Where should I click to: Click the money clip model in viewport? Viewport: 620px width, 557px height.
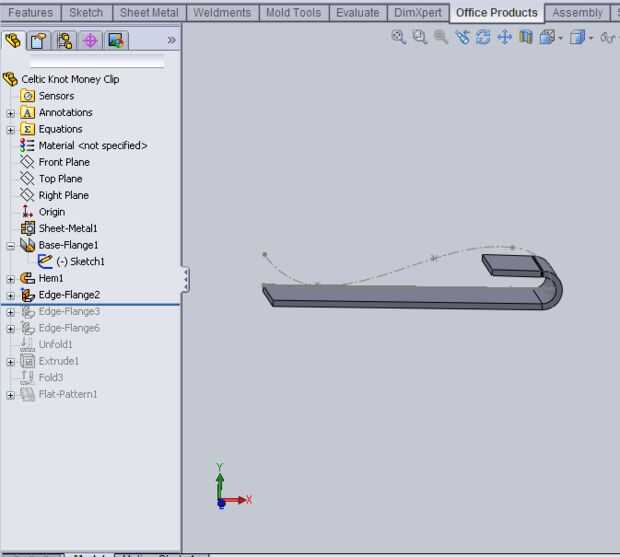coord(407,295)
